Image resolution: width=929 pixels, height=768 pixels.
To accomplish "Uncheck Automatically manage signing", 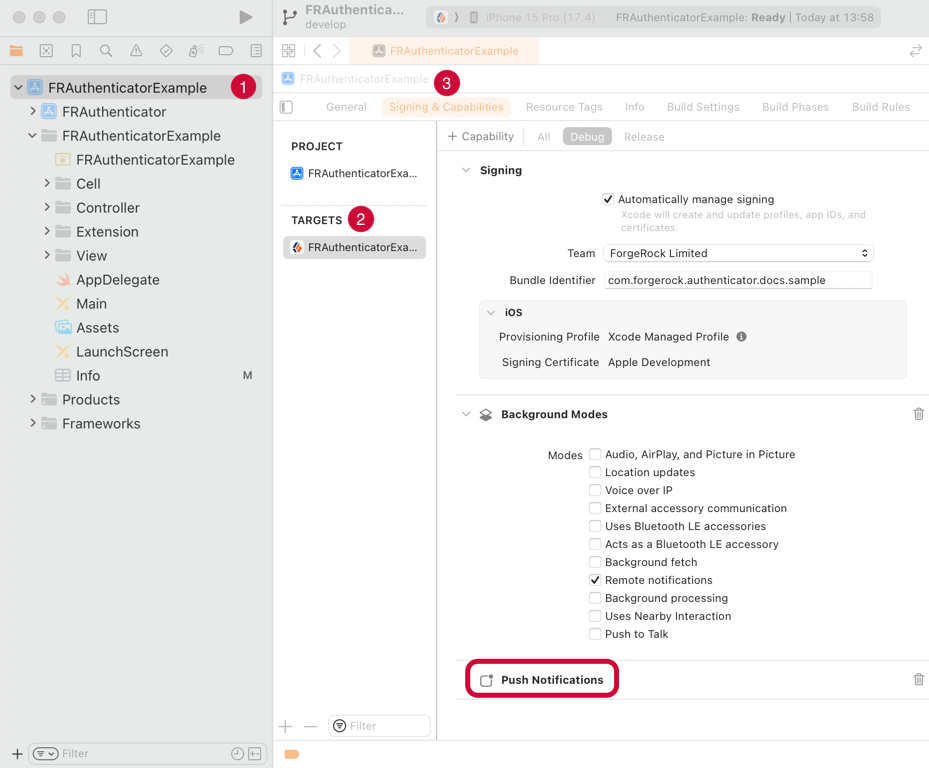I will 607,198.
